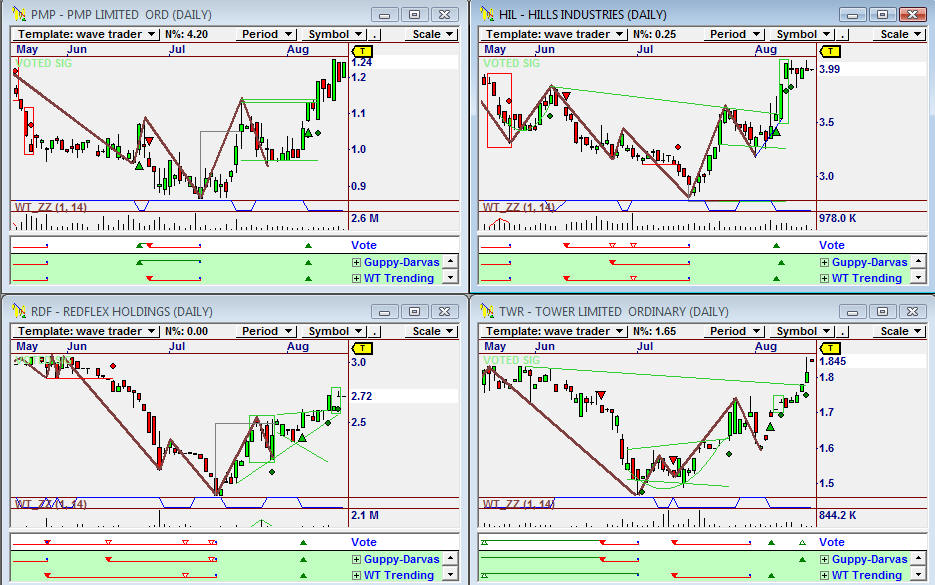Expand Guppy-Darvas row in PMP window
935x585 pixels.
point(356,262)
